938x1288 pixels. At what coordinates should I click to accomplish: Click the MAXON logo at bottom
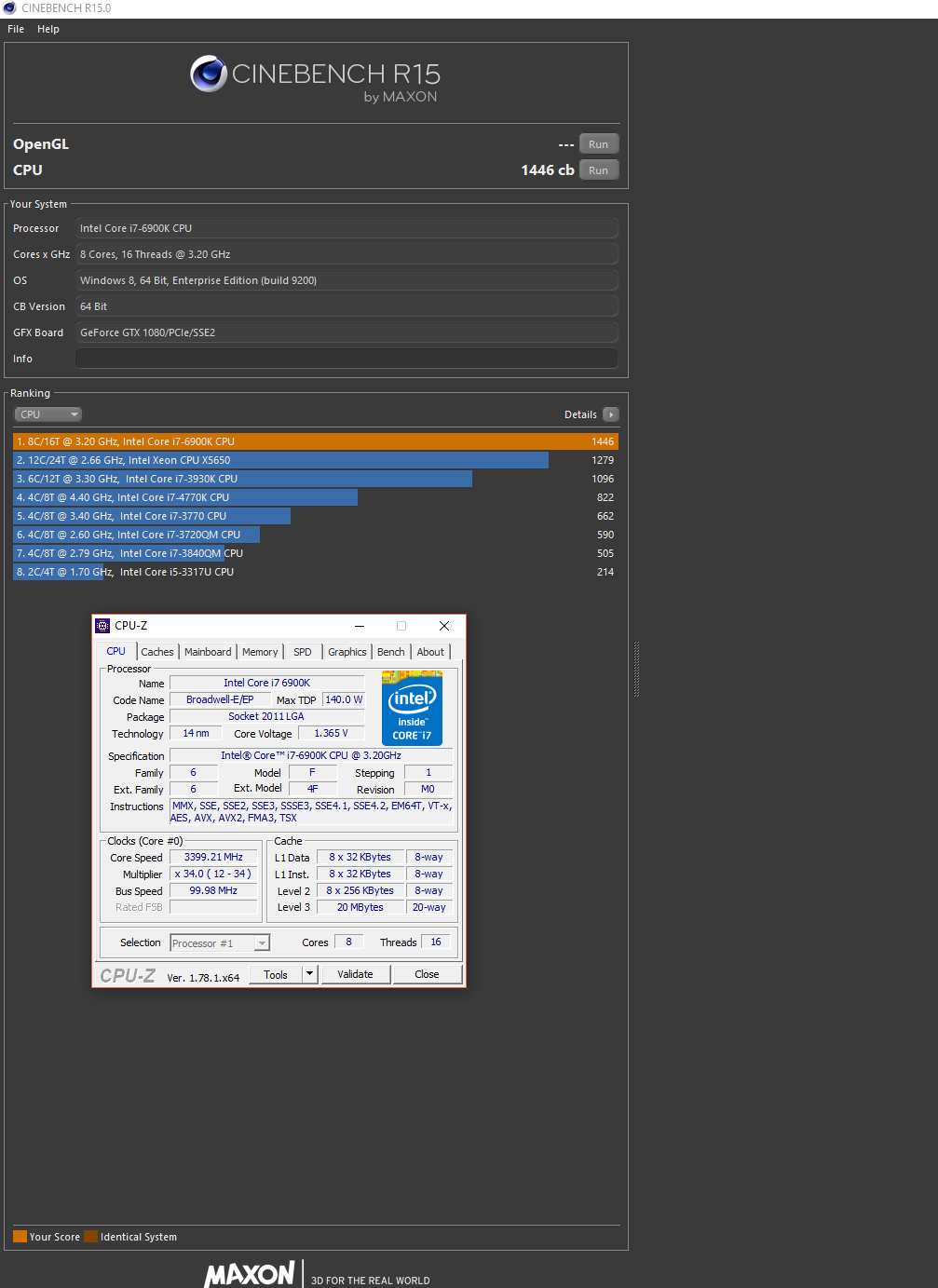(x=250, y=1274)
